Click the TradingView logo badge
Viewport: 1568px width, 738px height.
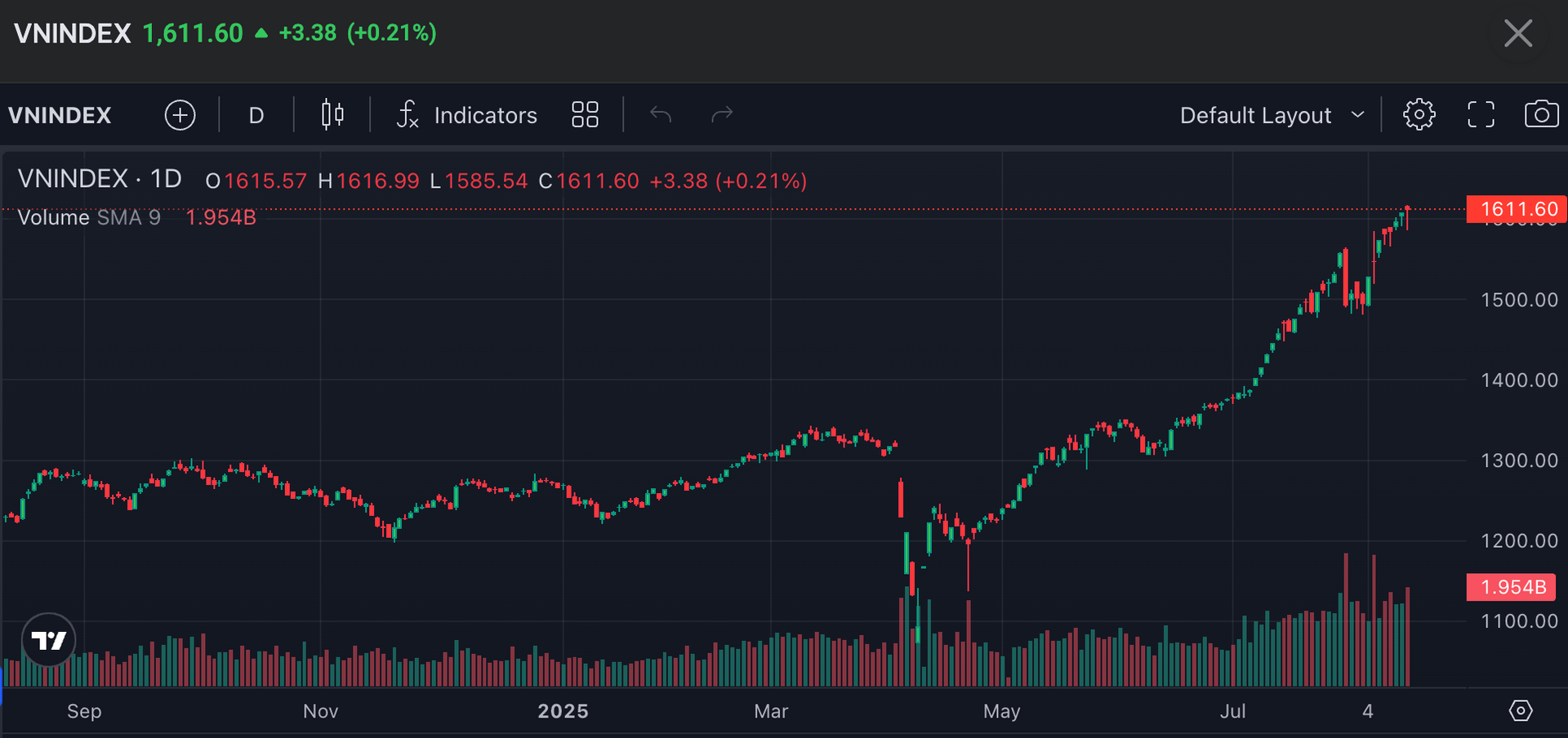[49, 640]
